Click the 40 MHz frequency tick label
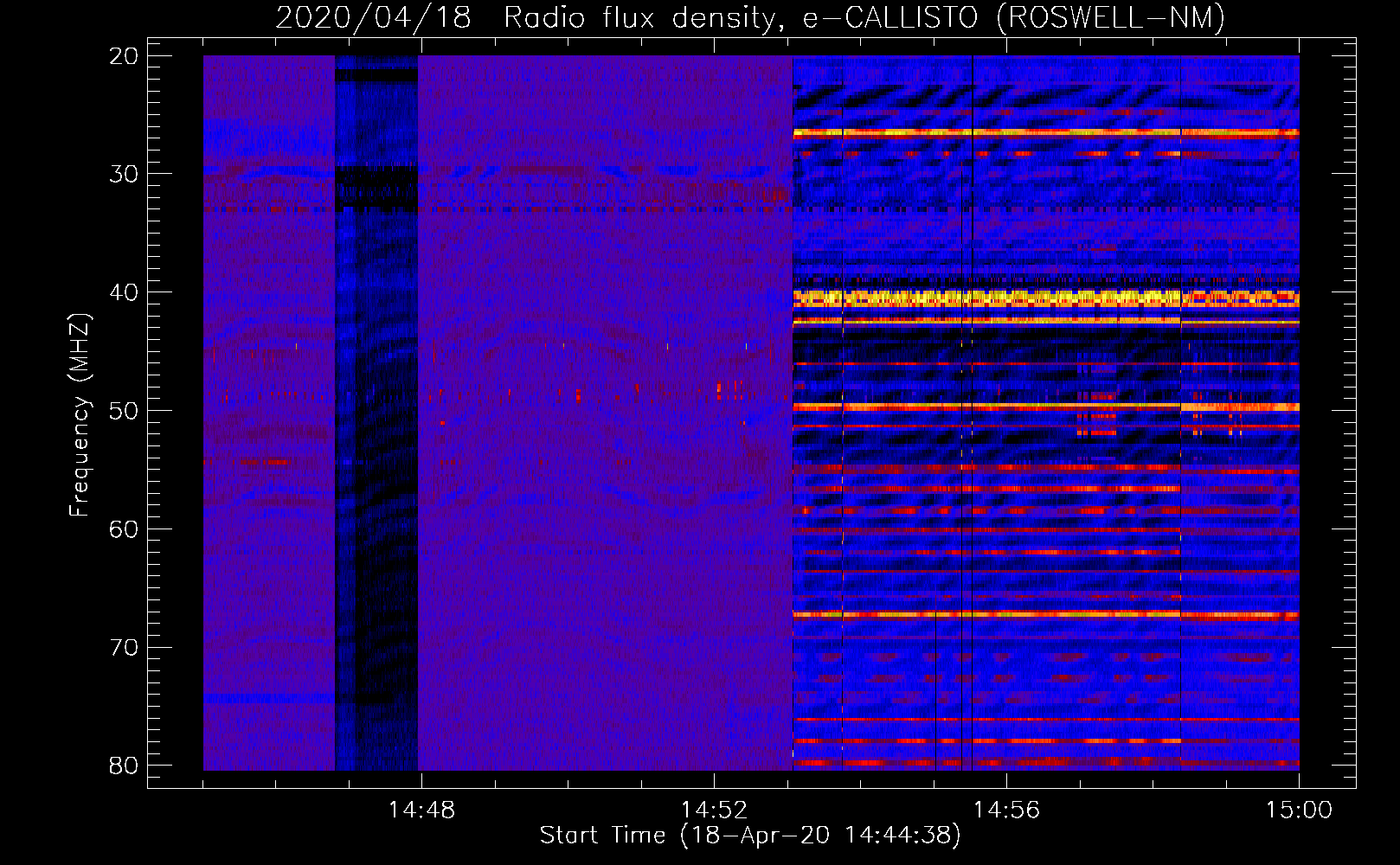 124,292
